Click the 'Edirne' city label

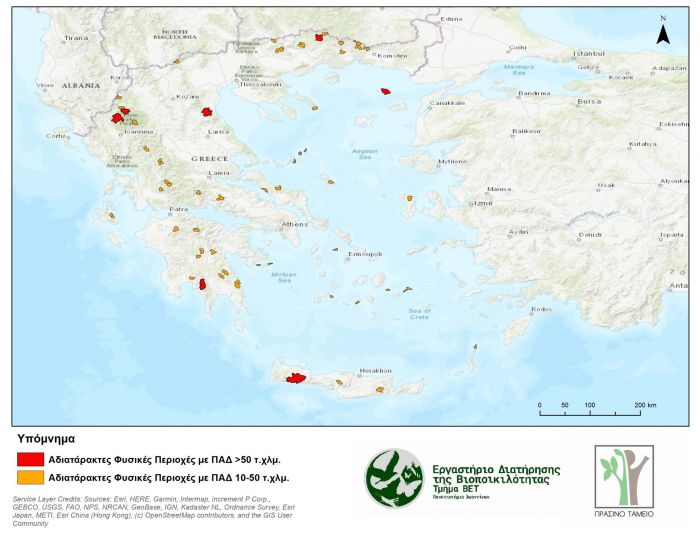451,19
